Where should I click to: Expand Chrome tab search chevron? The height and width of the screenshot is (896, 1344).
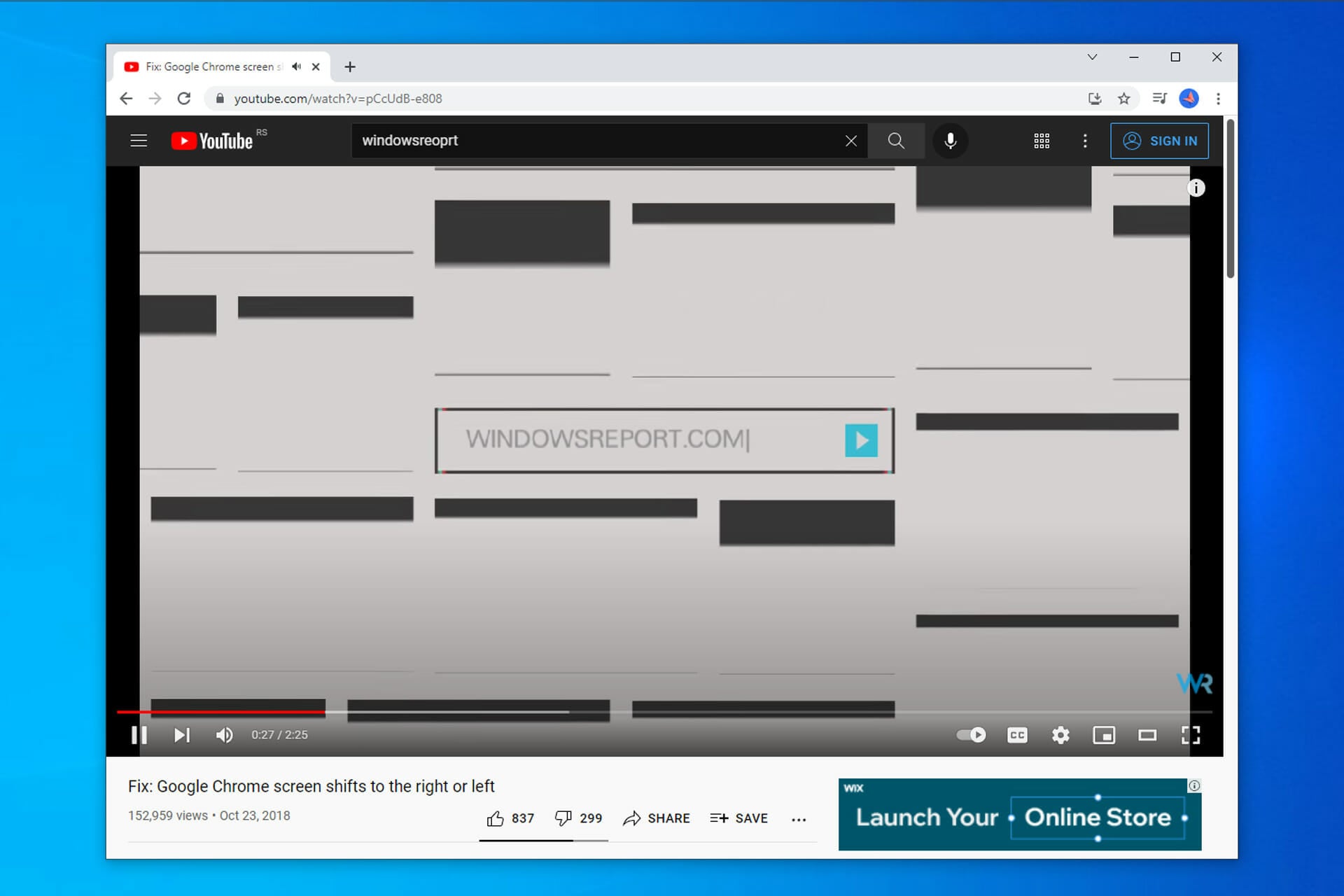click(x=1092, y=57)
